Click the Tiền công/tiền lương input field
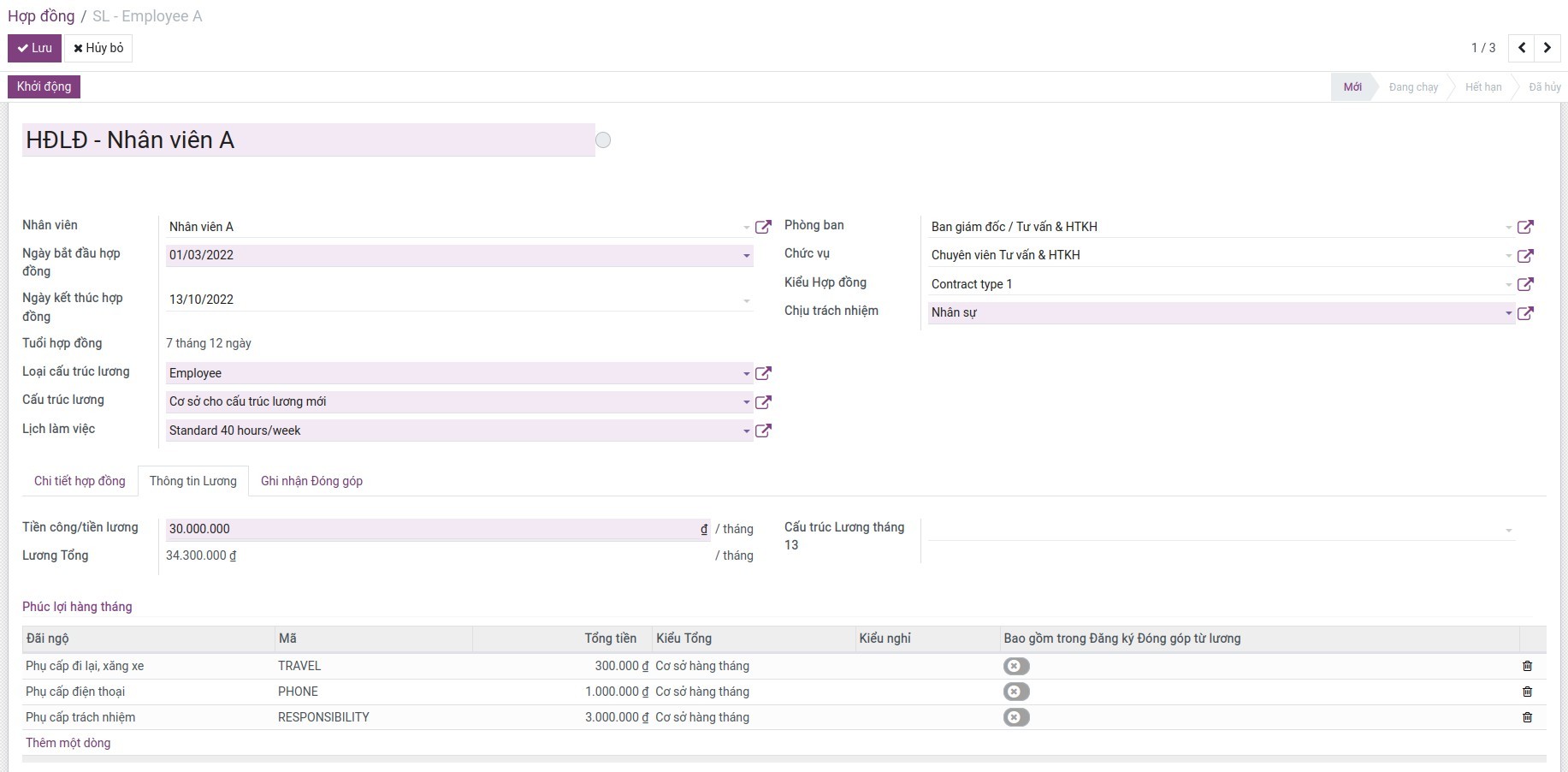 432,529
